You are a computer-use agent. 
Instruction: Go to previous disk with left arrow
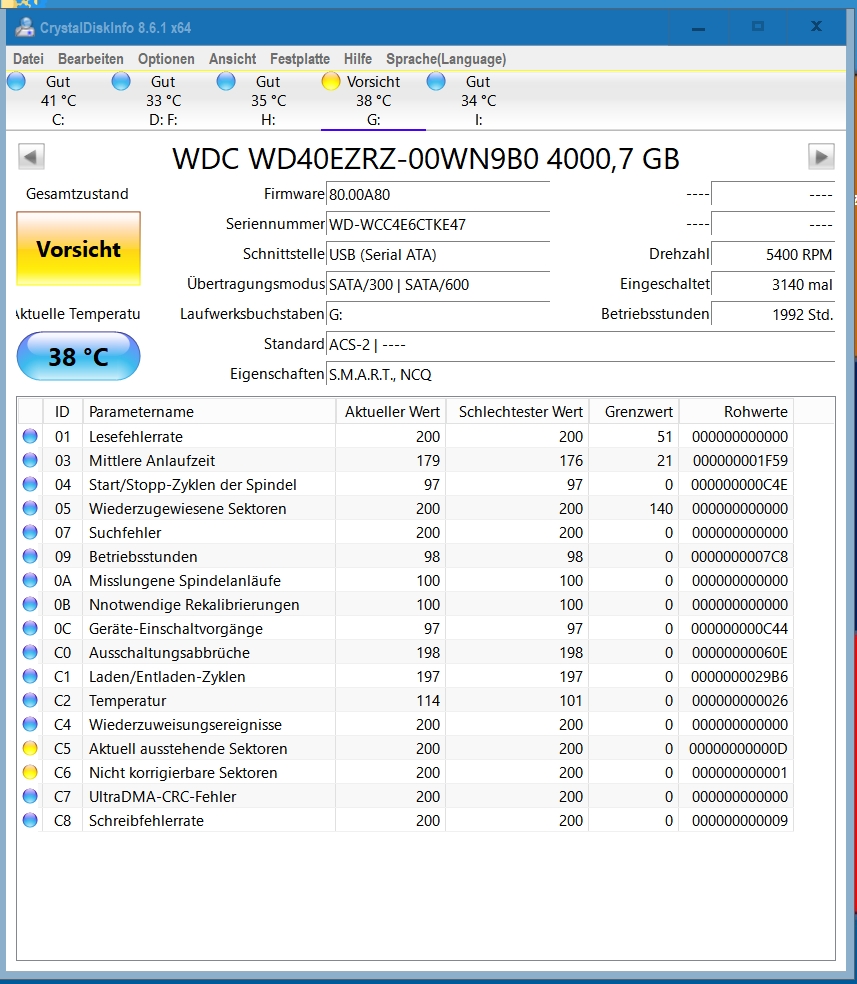coord(31,157)
